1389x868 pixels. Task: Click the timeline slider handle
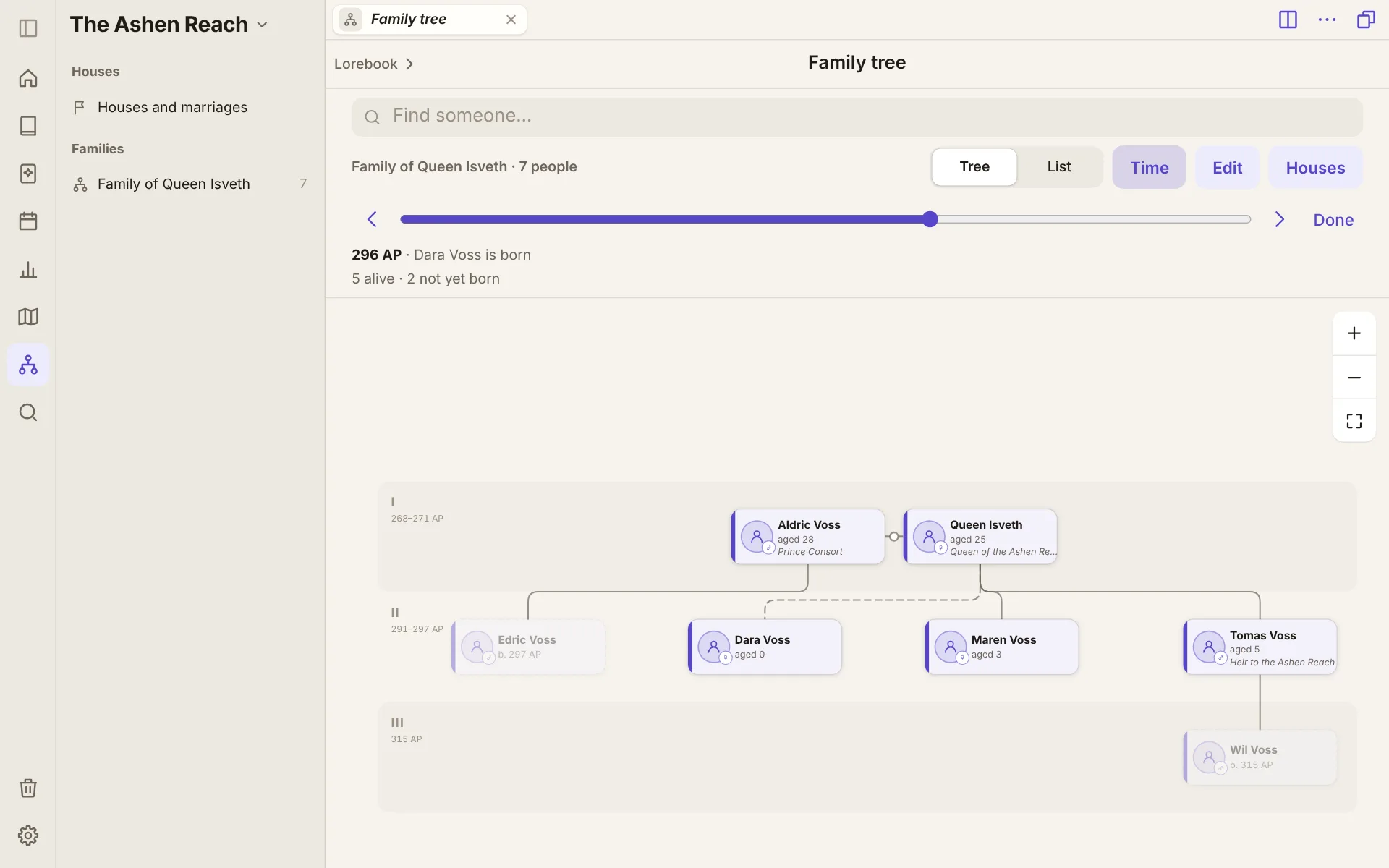[930, 219]
